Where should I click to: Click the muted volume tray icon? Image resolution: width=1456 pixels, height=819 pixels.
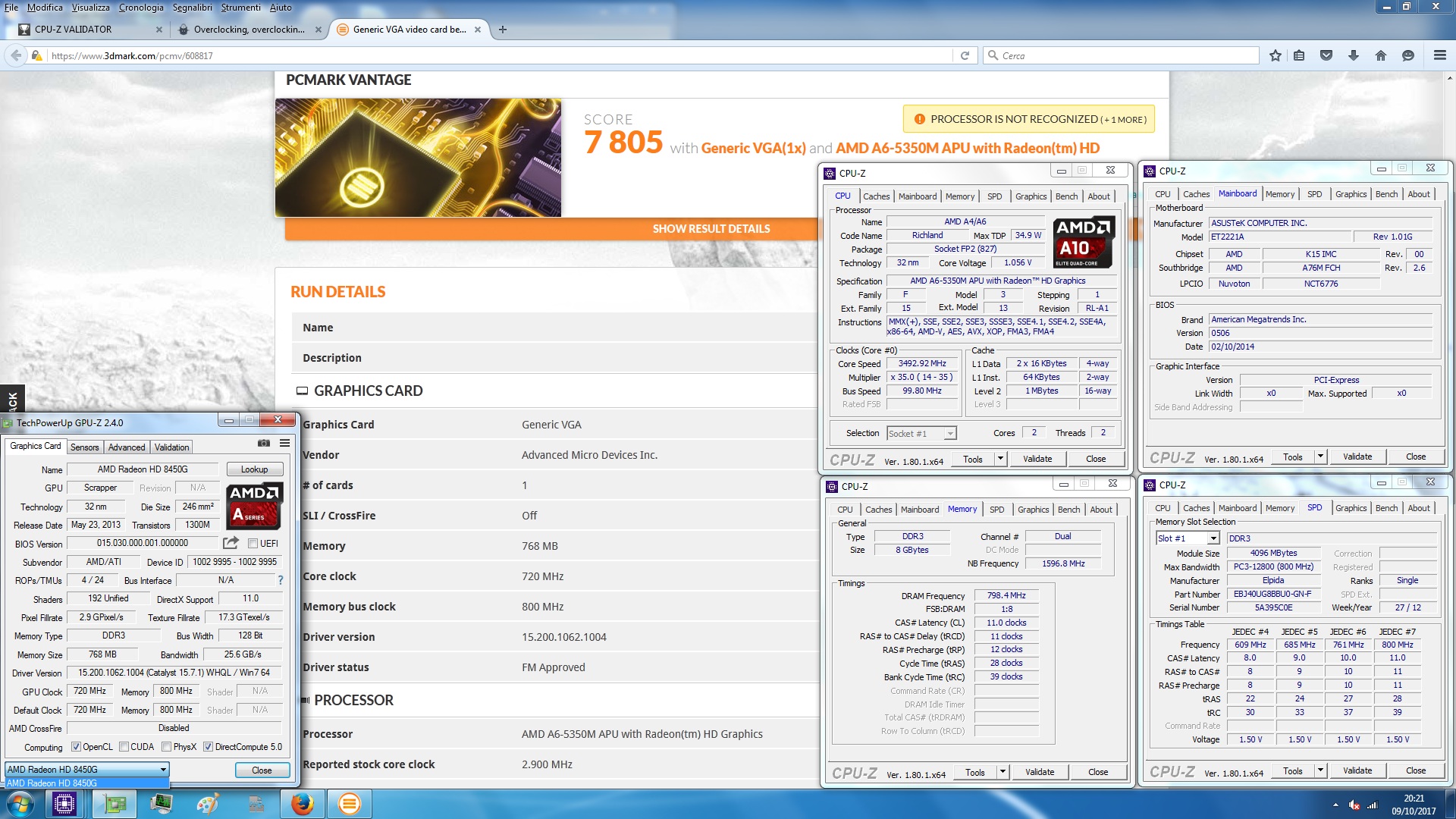click(1354, 805)
